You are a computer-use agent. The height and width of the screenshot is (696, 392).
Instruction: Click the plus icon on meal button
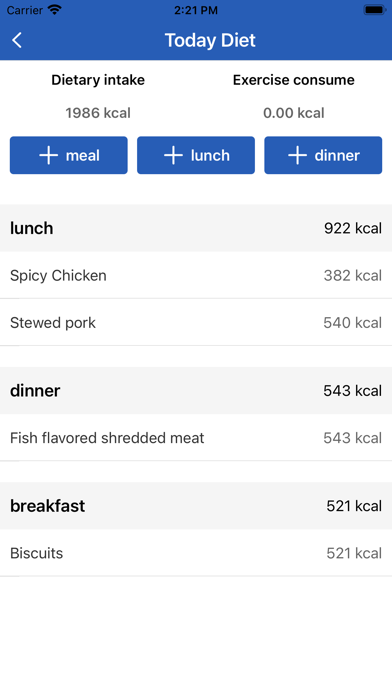point(48,155)
